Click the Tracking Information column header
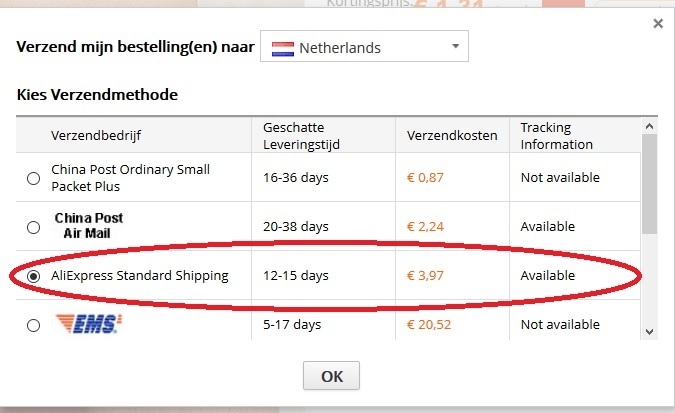This screenshot has width=675, height=413. click(x=557, y=136)
